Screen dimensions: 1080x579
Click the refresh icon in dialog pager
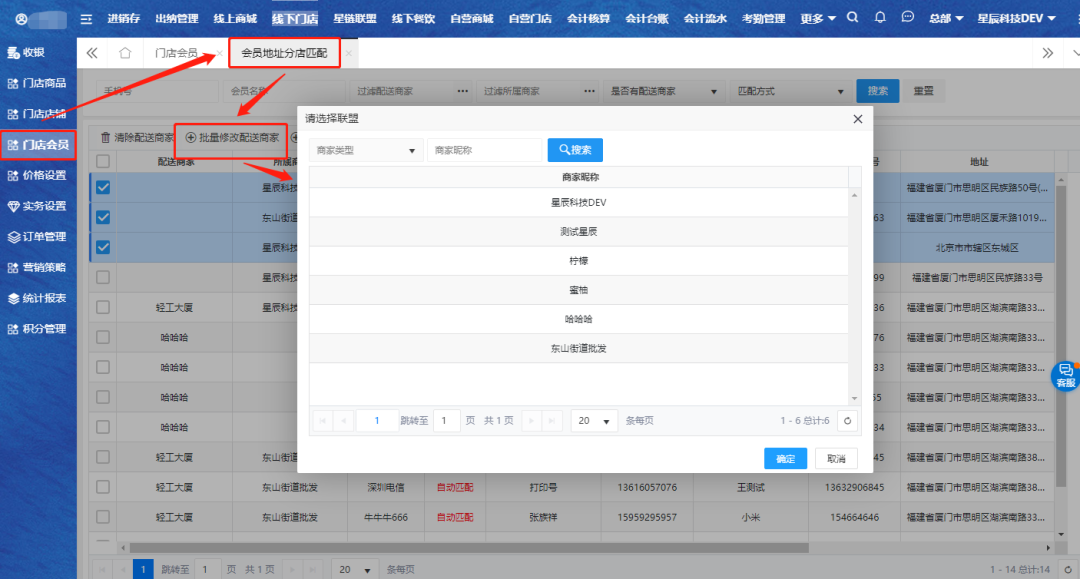[x=848, y=421]
